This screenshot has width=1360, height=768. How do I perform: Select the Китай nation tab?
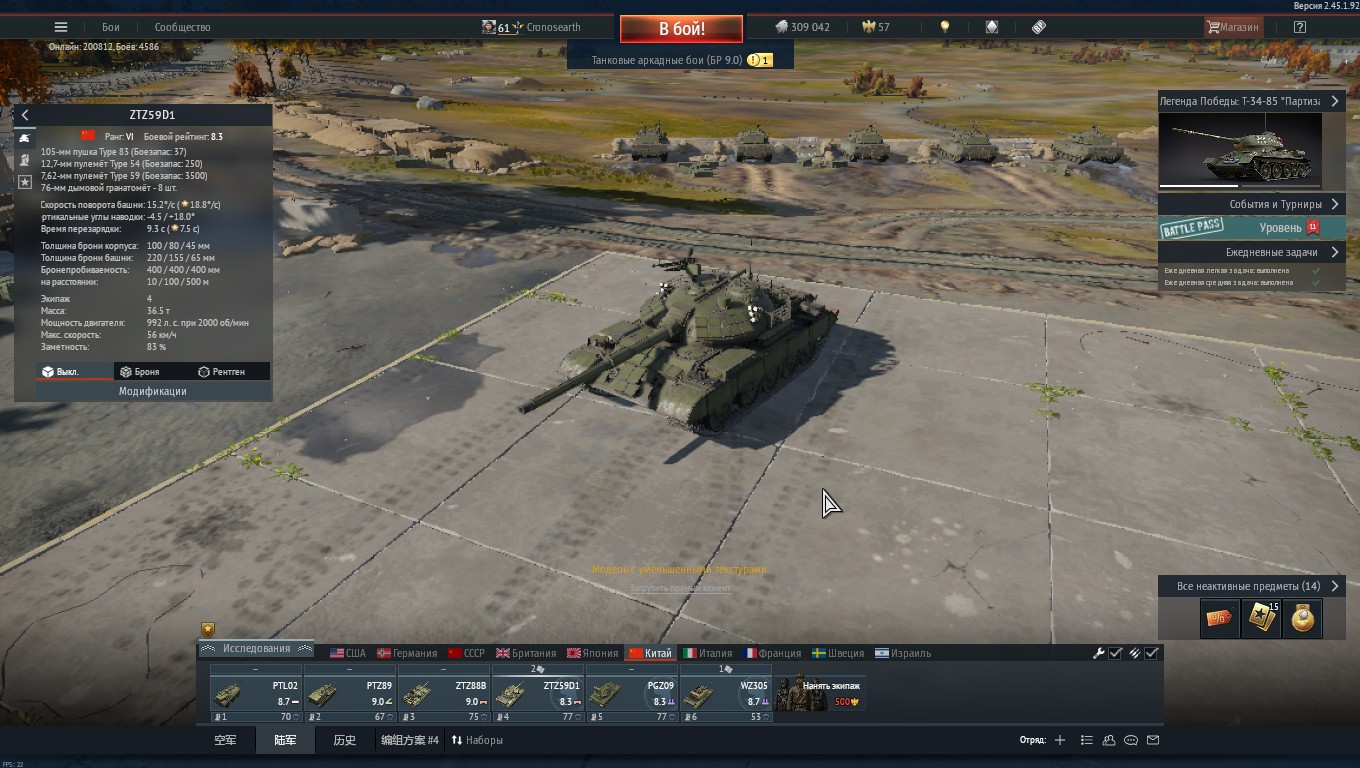coord(650,653)
